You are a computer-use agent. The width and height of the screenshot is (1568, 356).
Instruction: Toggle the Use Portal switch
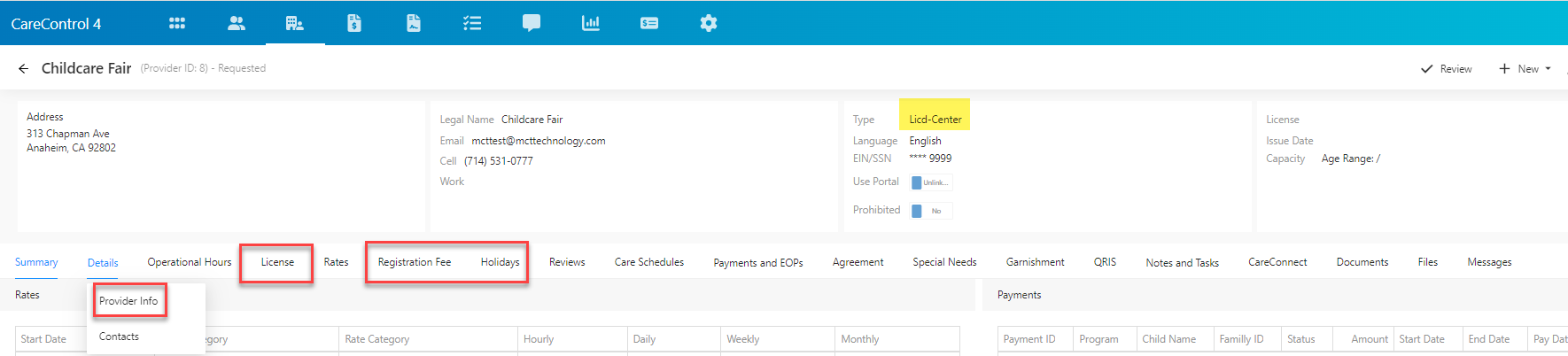click(932, 182)
